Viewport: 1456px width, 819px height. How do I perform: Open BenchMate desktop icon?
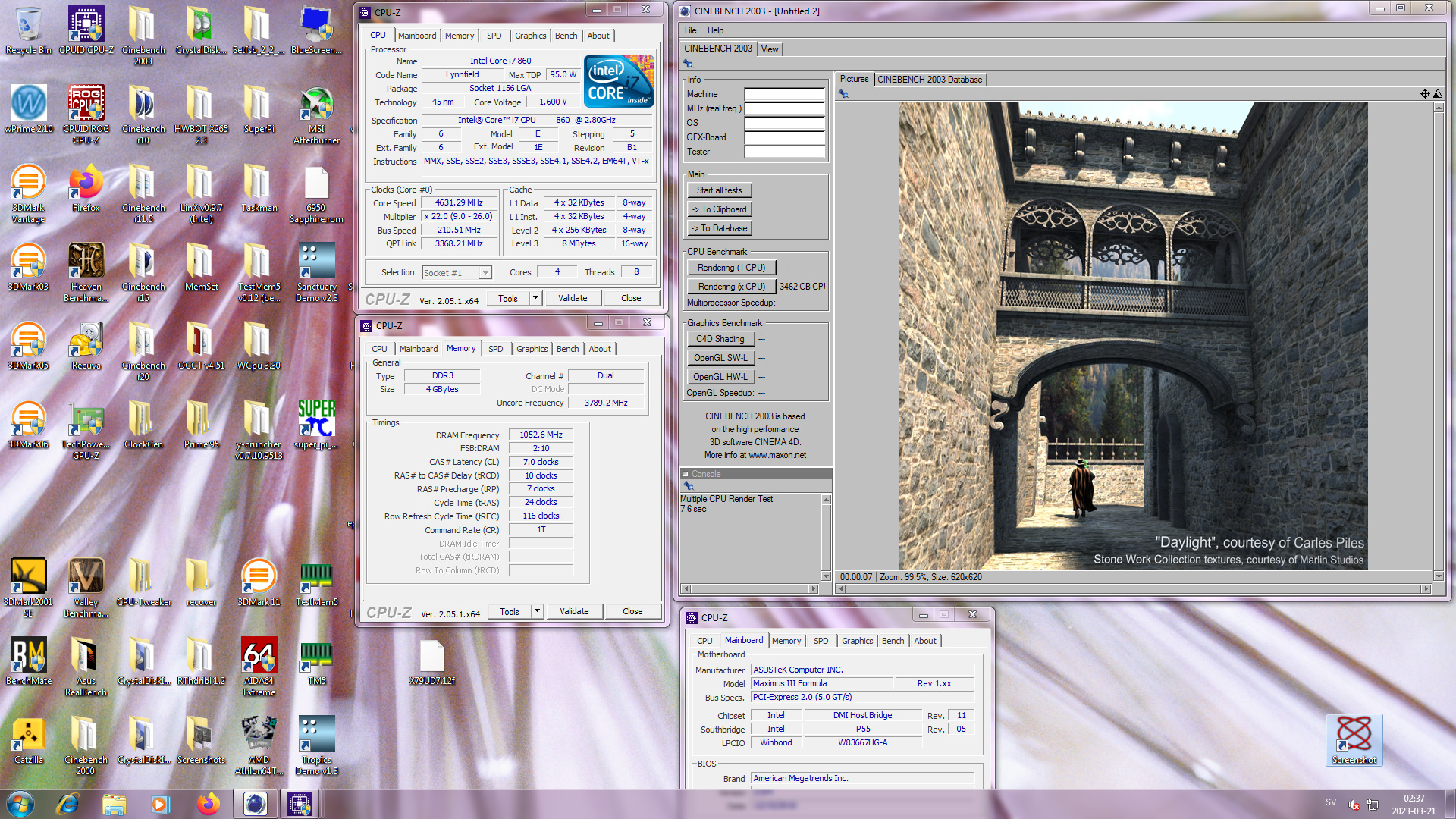(x=29, y=661)
